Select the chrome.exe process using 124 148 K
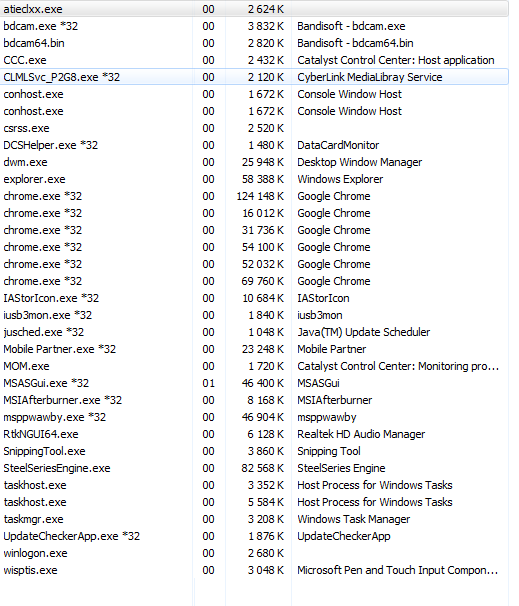519x606 pixels. [254, 196]
